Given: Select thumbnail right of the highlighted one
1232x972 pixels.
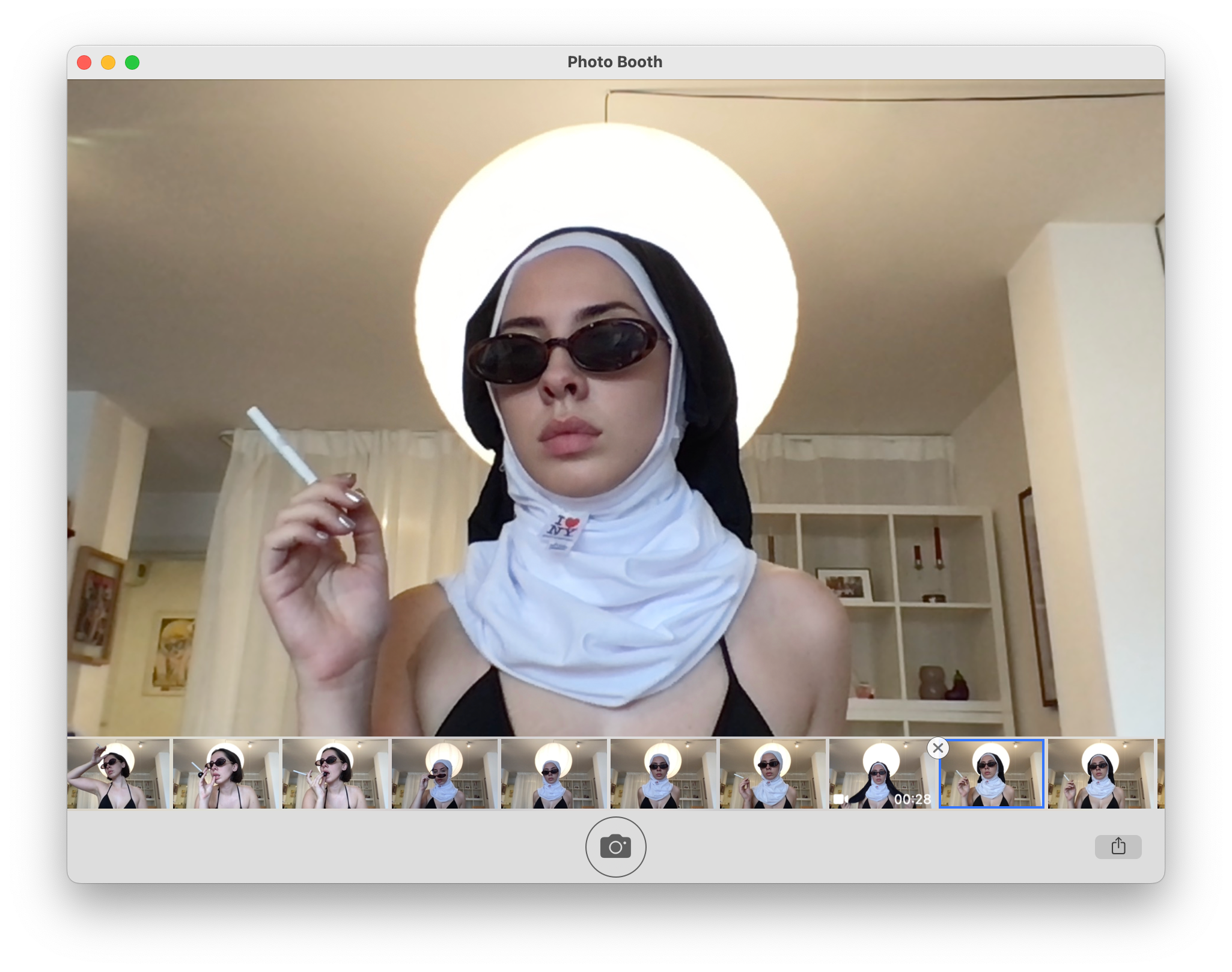Looking at the screenshot, I should coord(1101,774).
